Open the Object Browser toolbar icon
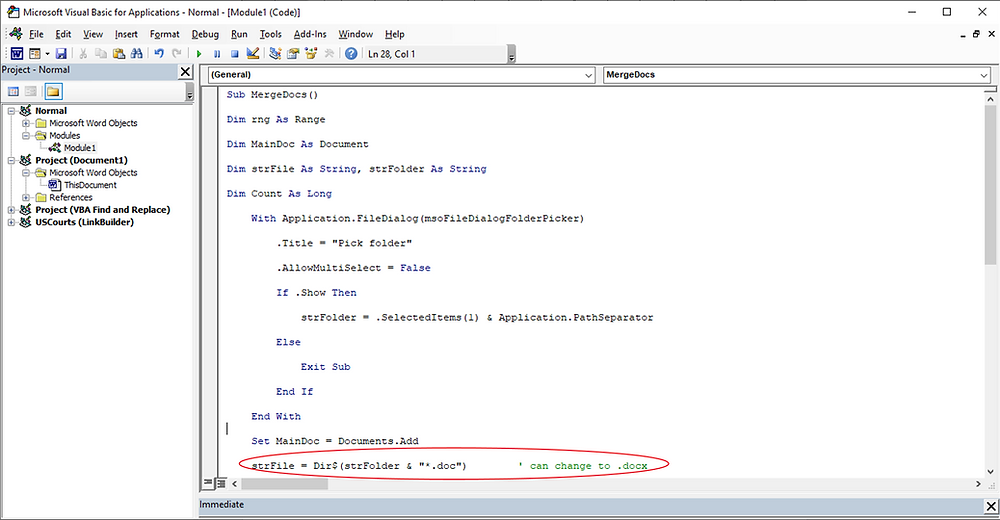 click(311, 54)
